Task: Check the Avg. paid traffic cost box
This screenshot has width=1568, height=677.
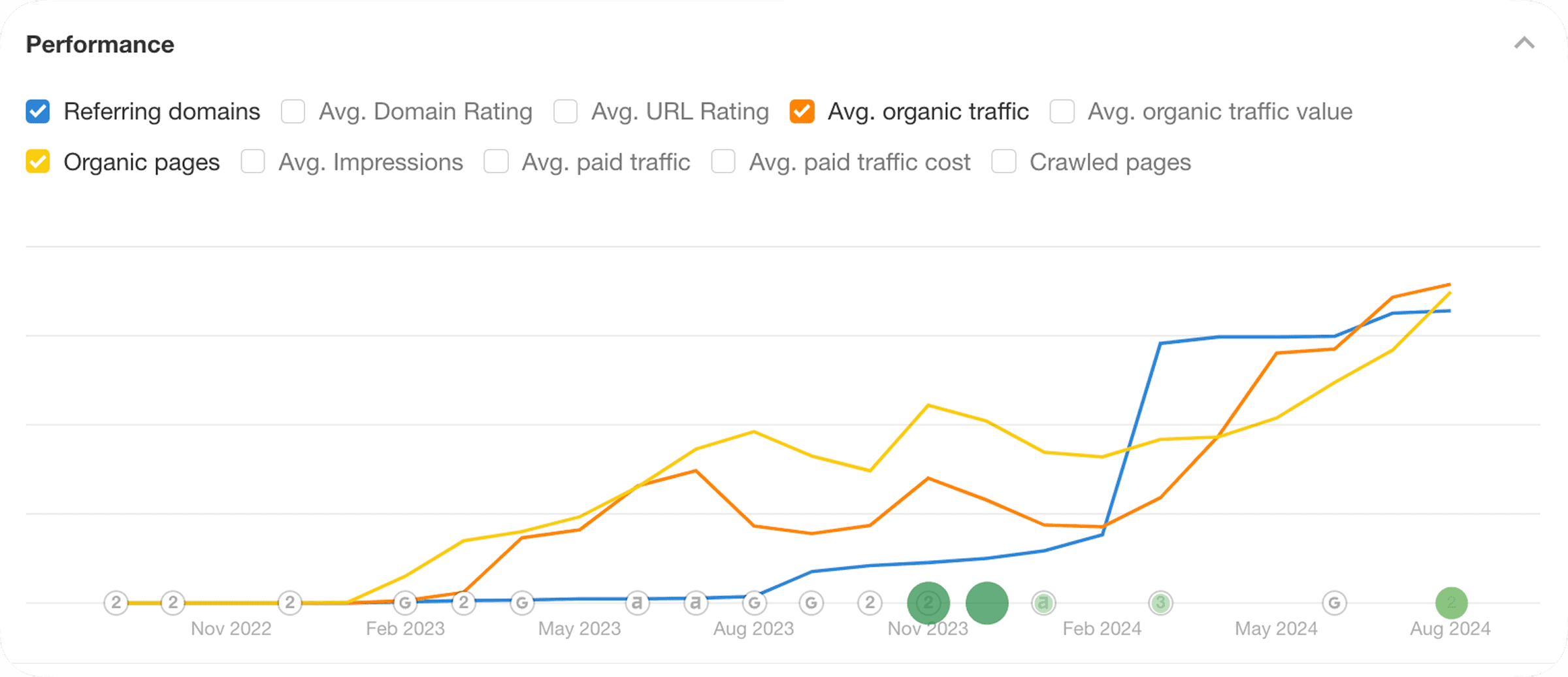Action: 723,161
